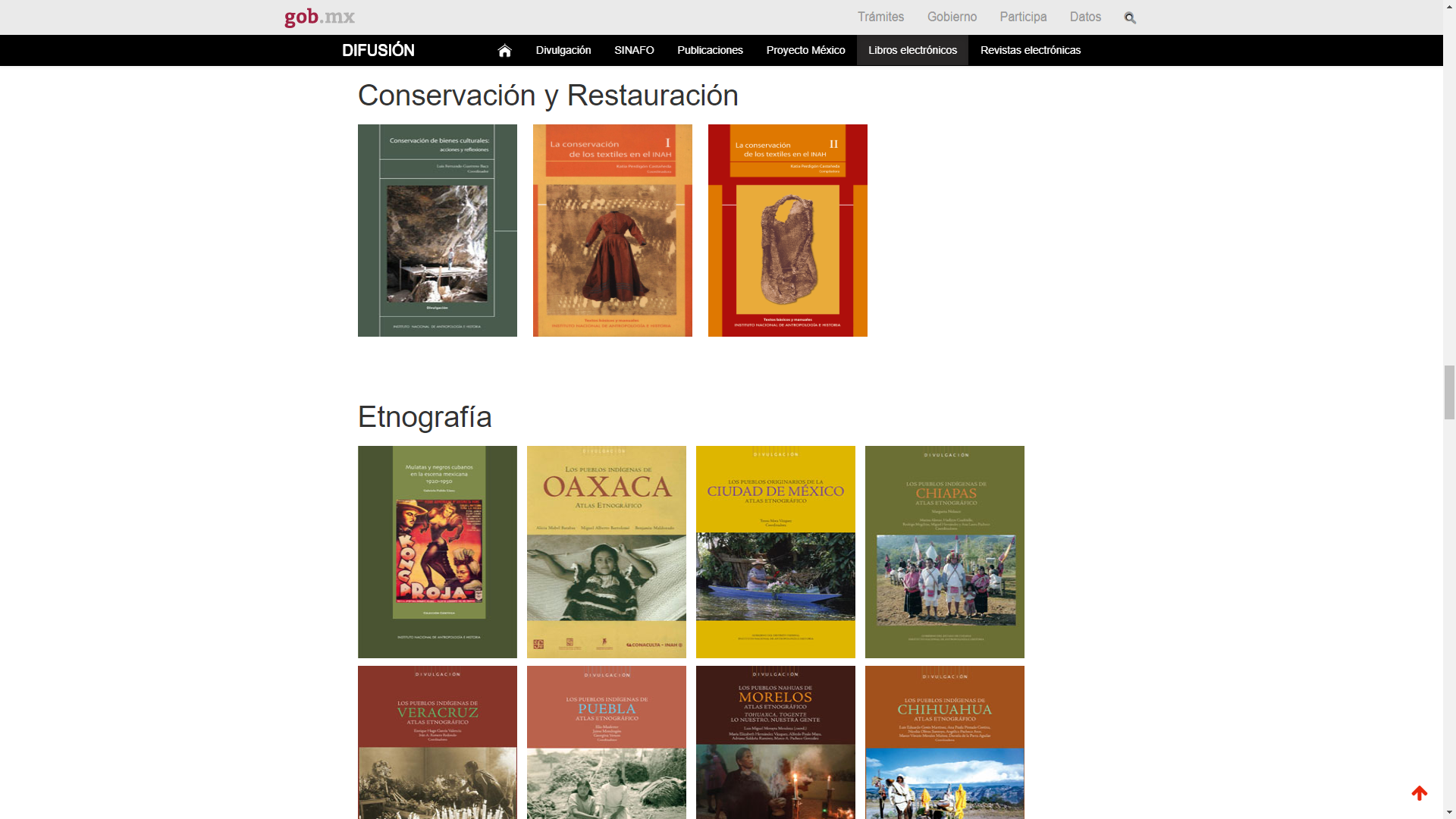This screenshot has height=819, width=1456.
Task: Open the search magnifier icon
Action: [x=1130, y=17]
